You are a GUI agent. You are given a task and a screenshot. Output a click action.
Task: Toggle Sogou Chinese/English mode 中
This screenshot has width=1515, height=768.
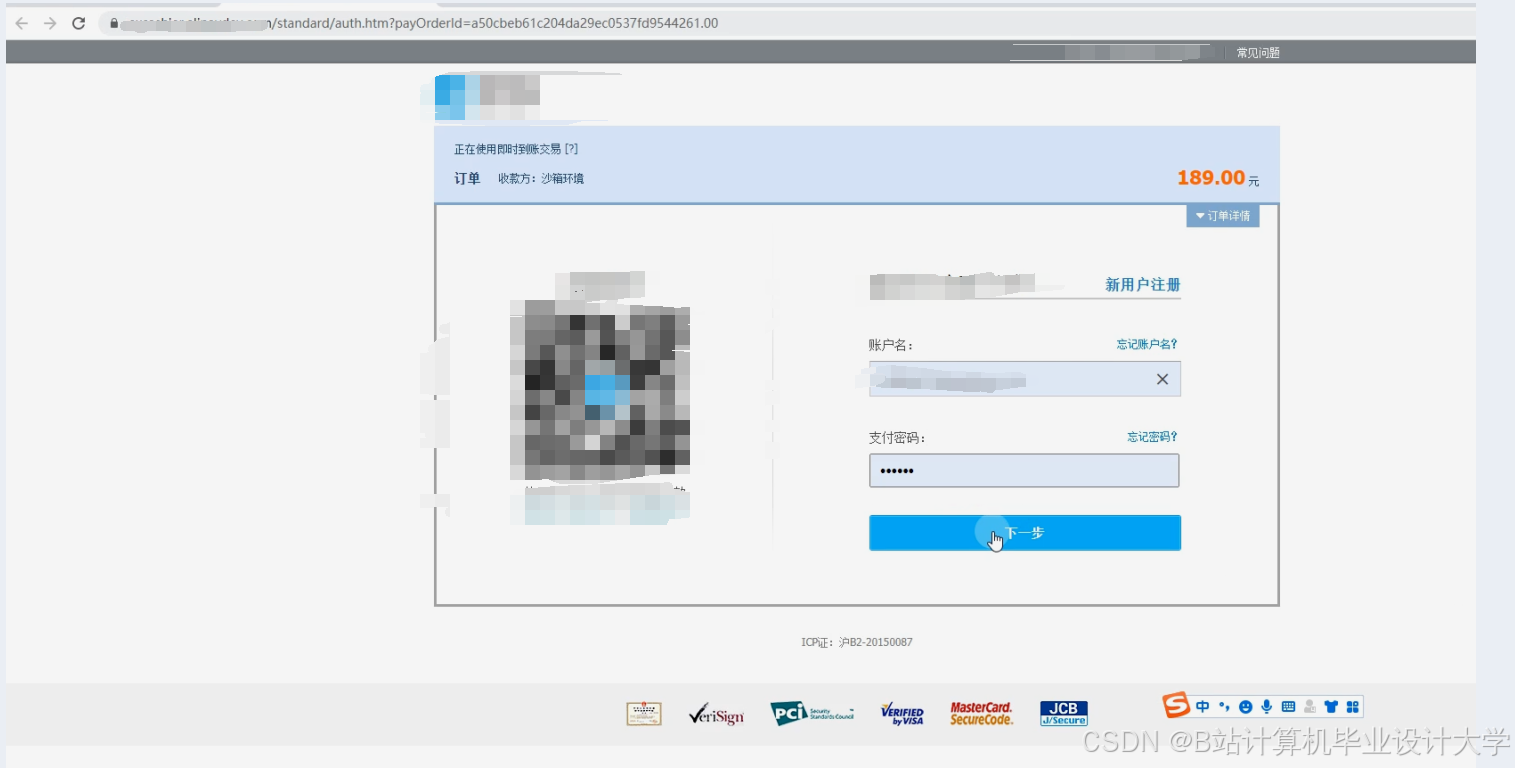(x=1203, y=707)
